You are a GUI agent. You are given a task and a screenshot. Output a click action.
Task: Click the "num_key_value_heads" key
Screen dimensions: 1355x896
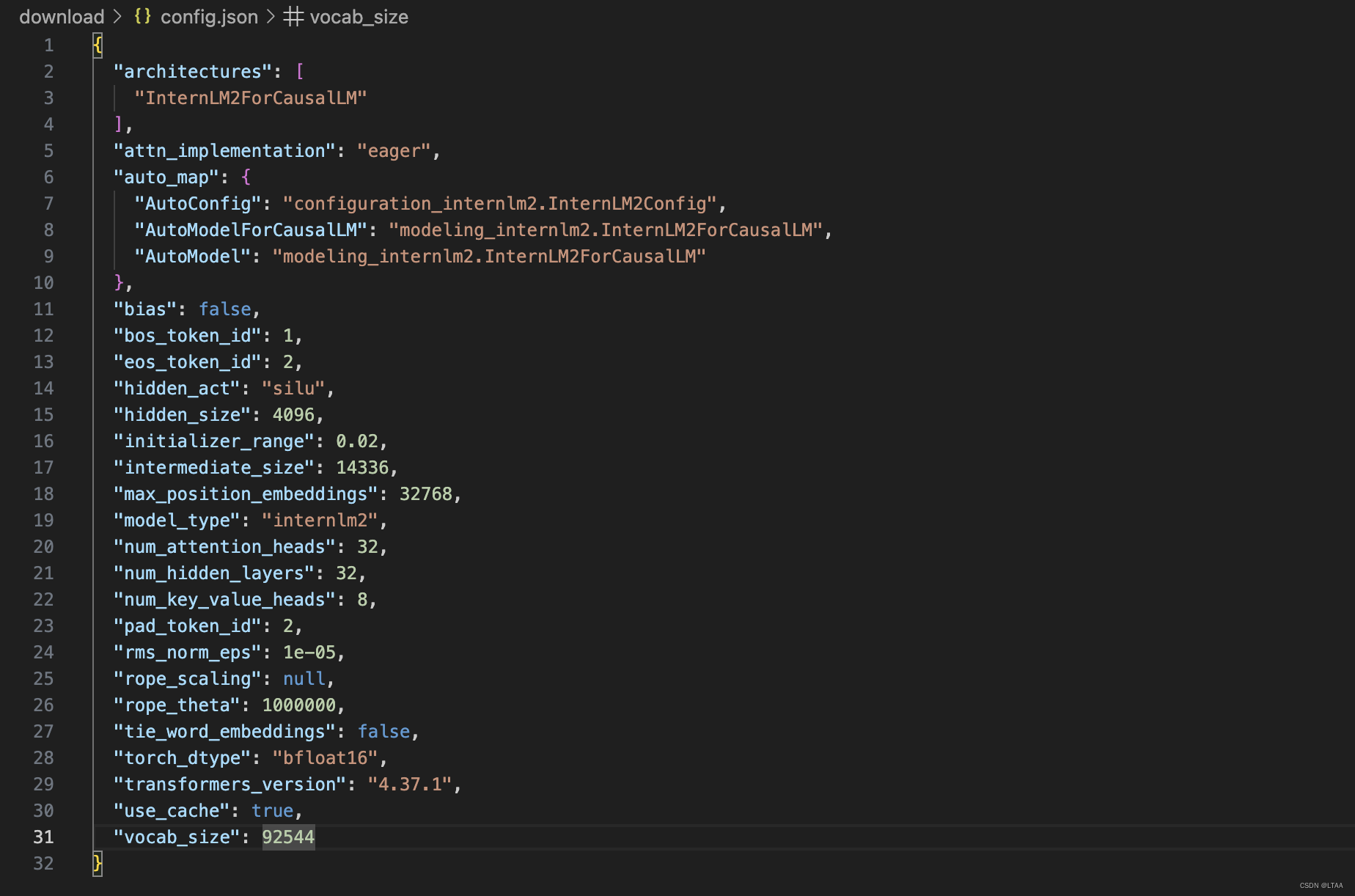coord(224,600)
